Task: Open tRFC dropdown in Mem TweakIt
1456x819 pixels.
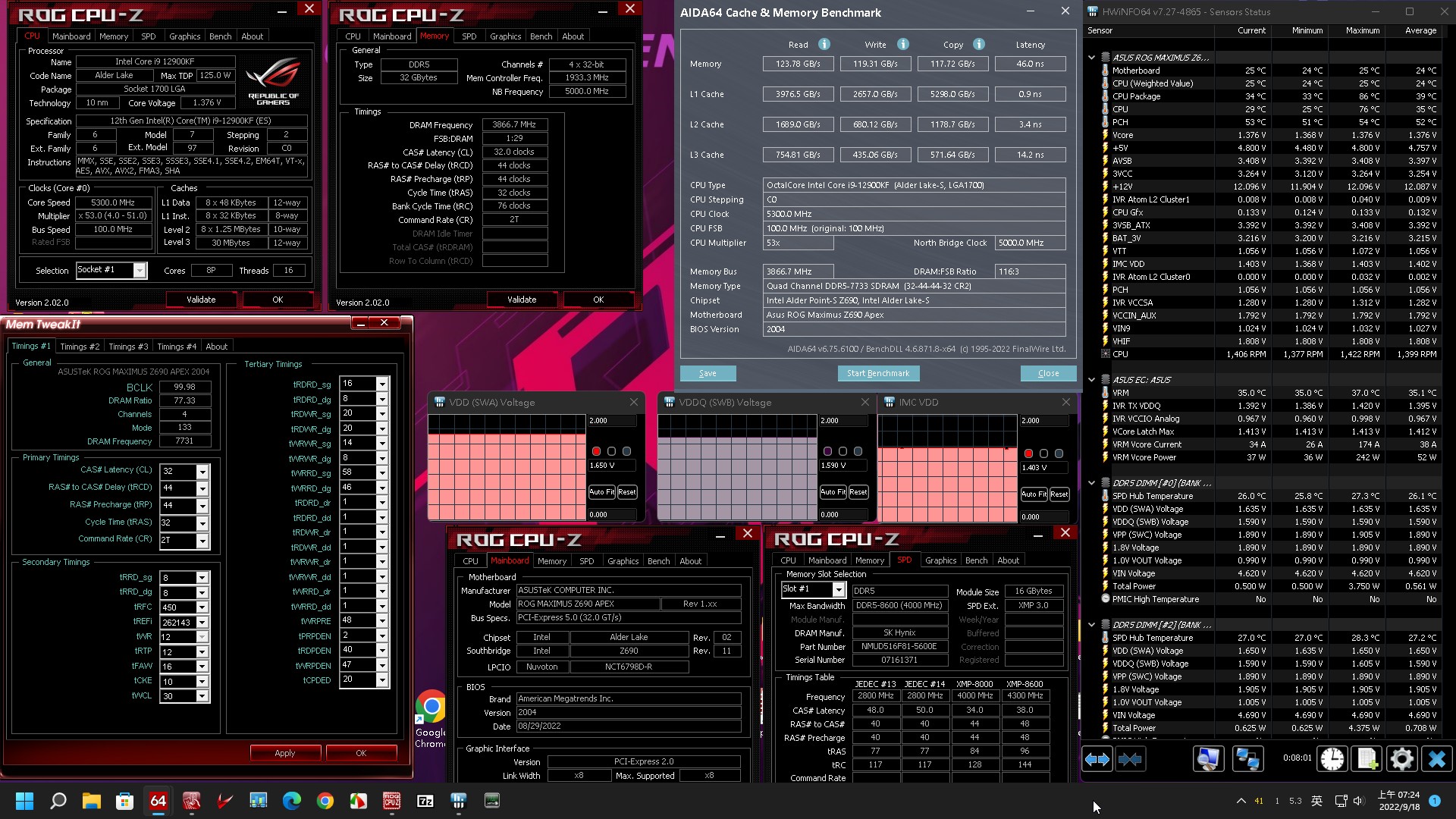Action: [202, 607]
